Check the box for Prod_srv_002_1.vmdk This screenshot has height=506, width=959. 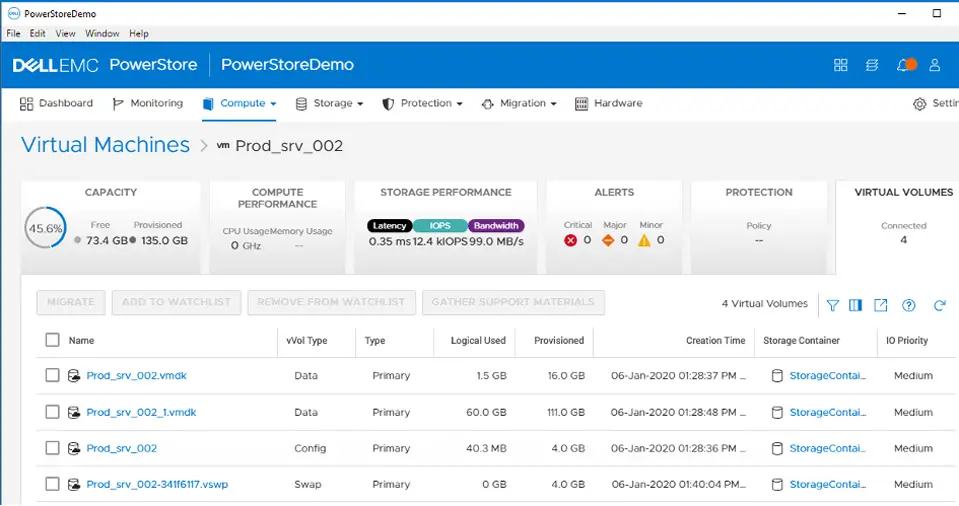coord(53,412)
